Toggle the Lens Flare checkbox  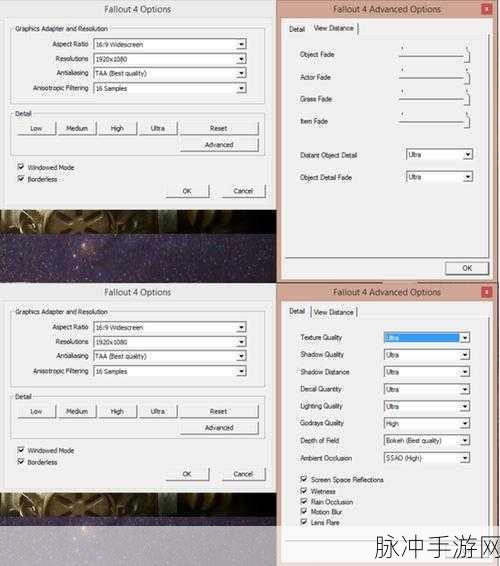(x=304, y=522)
